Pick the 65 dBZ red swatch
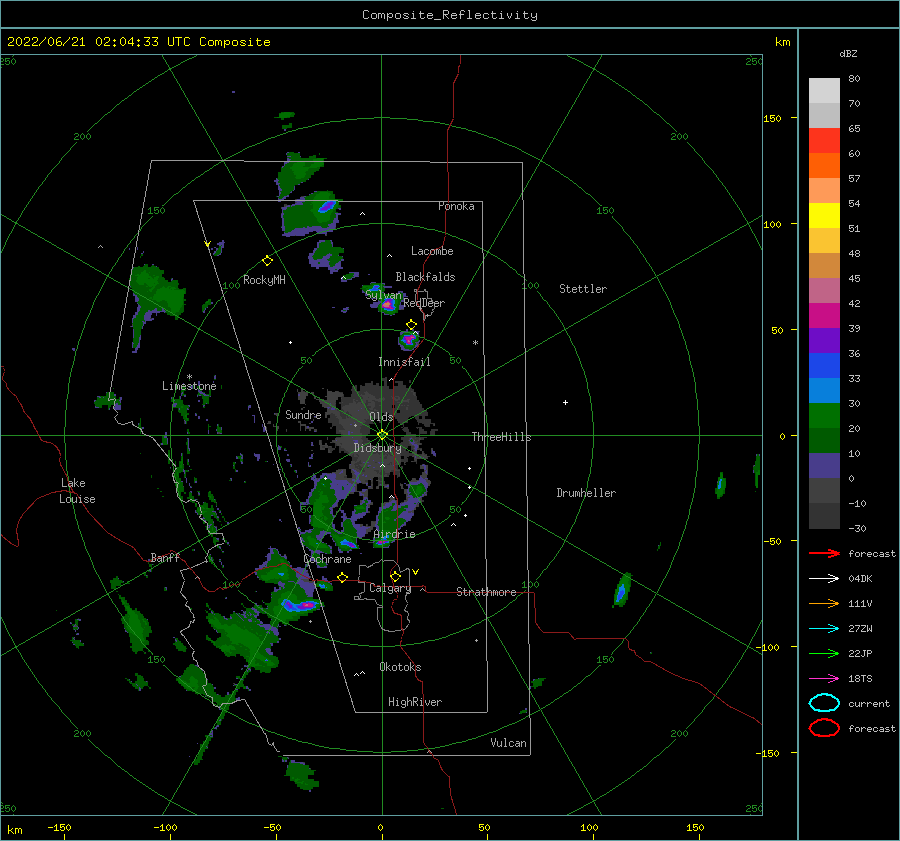The width and height of the screenshot is (900, 841). (x=824, y=140)
